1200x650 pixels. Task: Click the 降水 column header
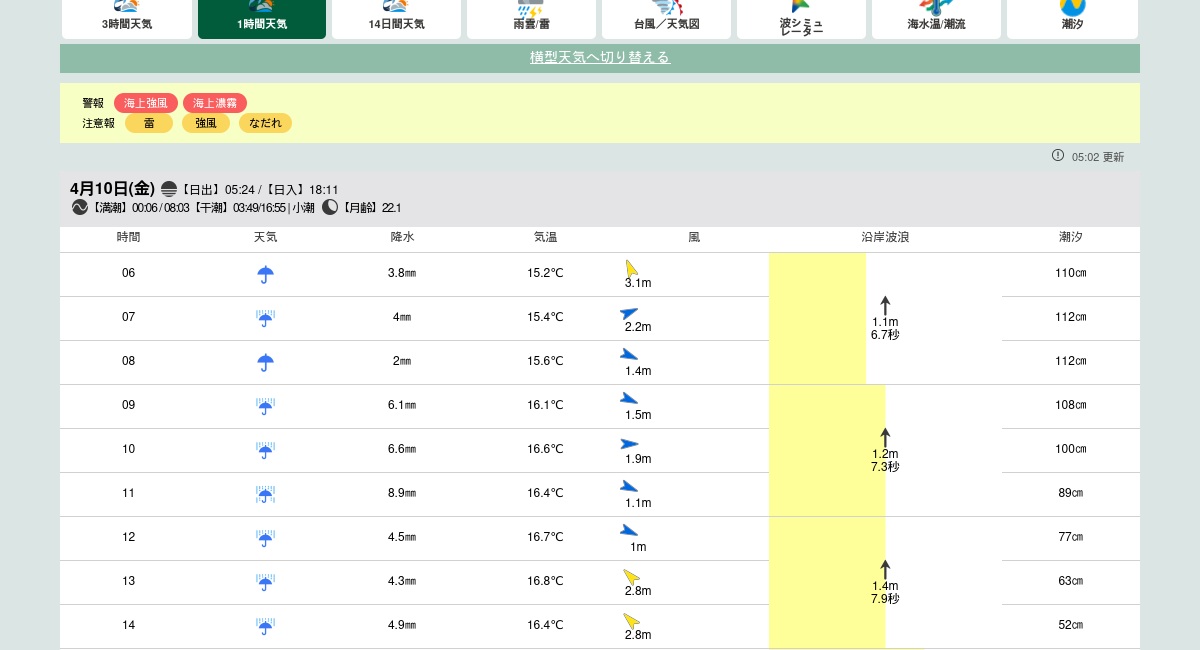pyautogui.click(x=402, y=237)
